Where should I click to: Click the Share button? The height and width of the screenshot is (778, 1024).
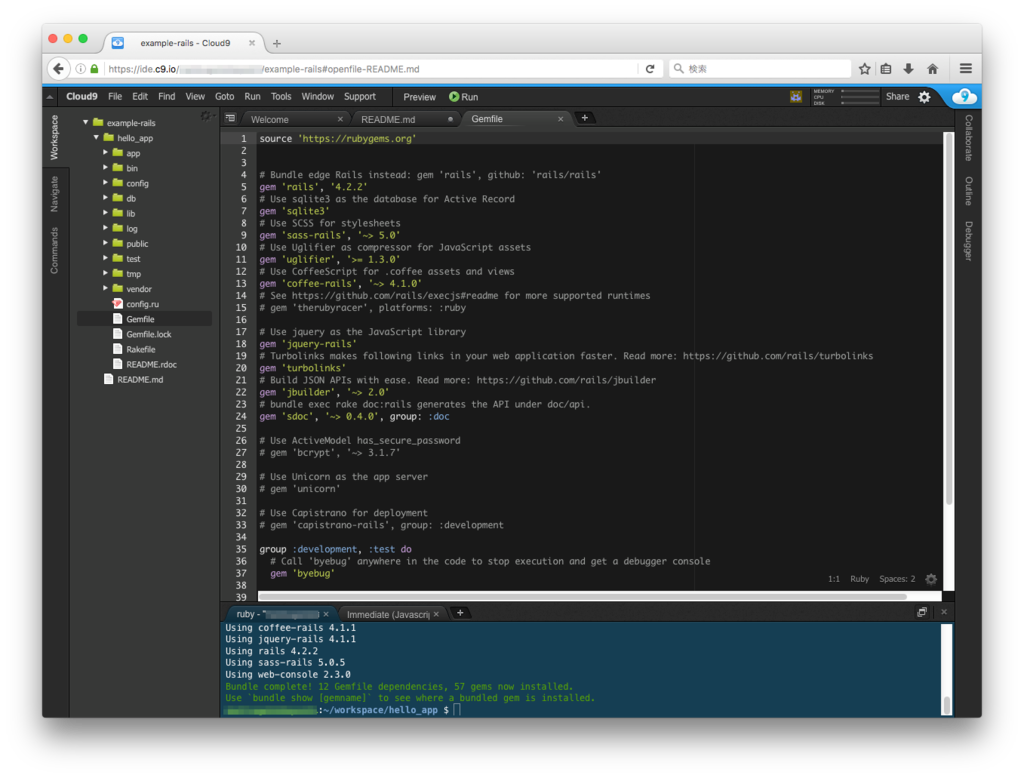coord(897,97)
